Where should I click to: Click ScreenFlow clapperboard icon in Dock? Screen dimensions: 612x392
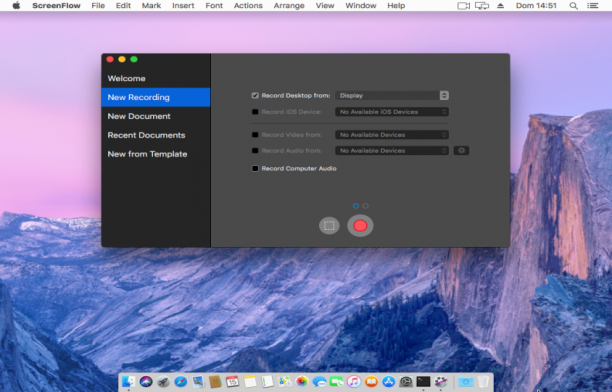(x=441, y=381)
